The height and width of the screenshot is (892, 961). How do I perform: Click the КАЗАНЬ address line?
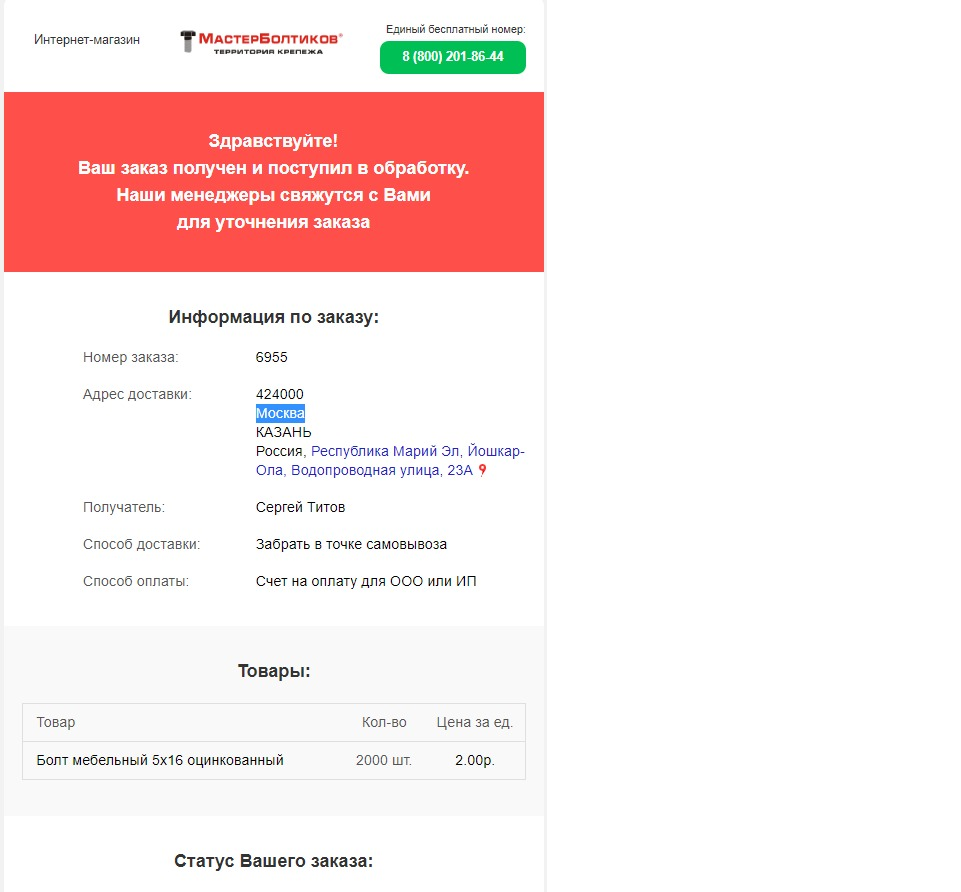coord(283,432)
